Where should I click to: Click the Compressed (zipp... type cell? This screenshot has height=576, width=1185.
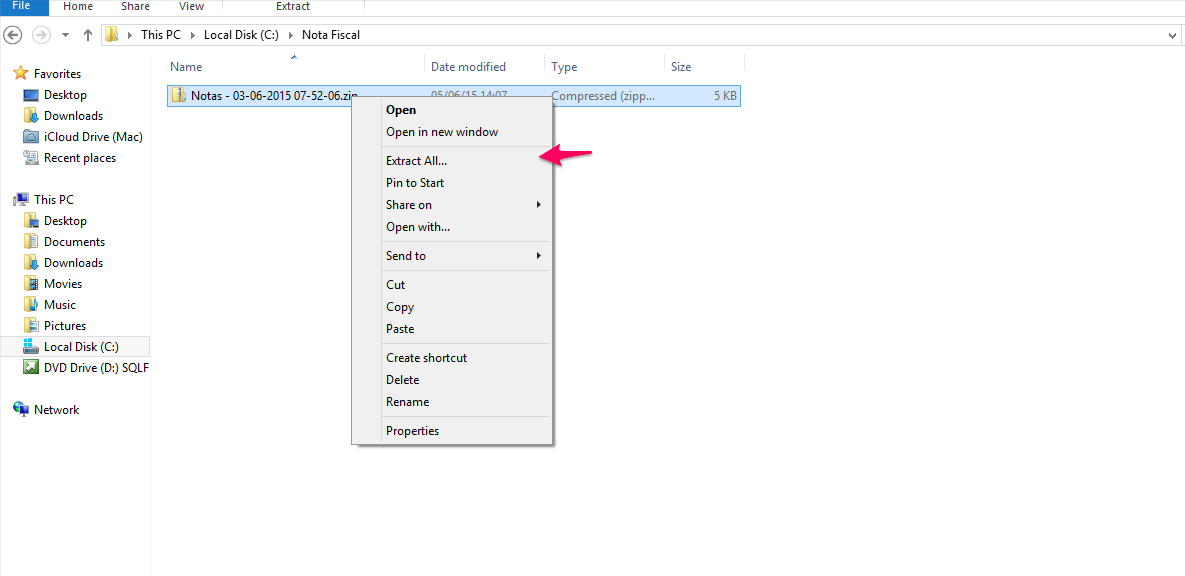603,95
